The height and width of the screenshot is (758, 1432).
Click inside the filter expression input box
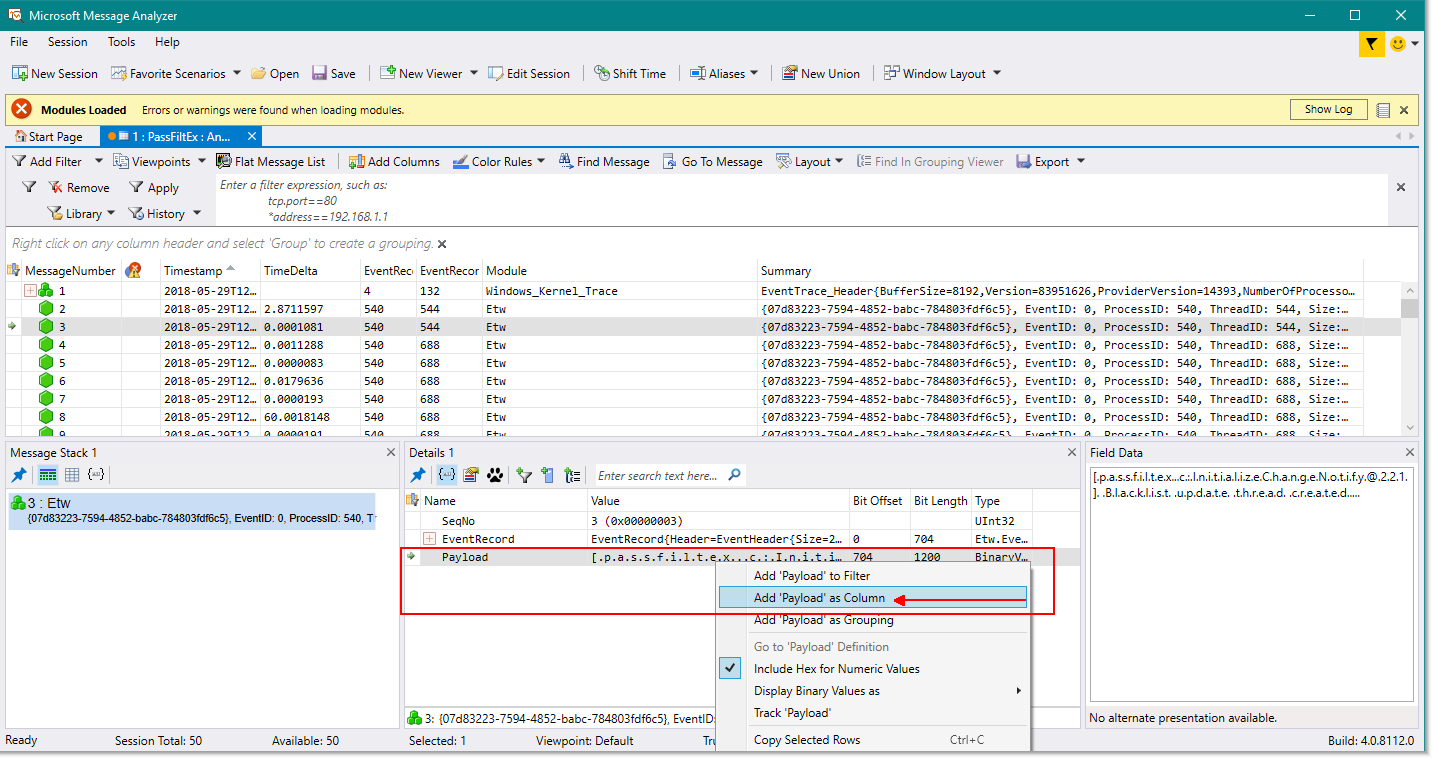pos(801,201)
